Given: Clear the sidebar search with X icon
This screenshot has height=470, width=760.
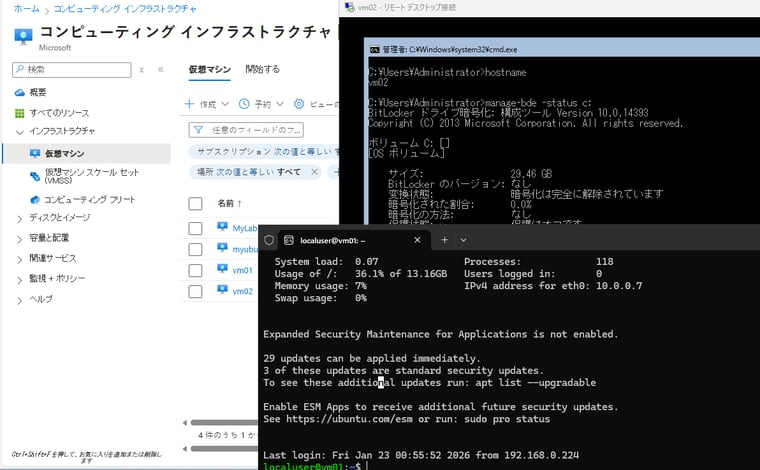Looking at the screenshot, I should [142, 70].
